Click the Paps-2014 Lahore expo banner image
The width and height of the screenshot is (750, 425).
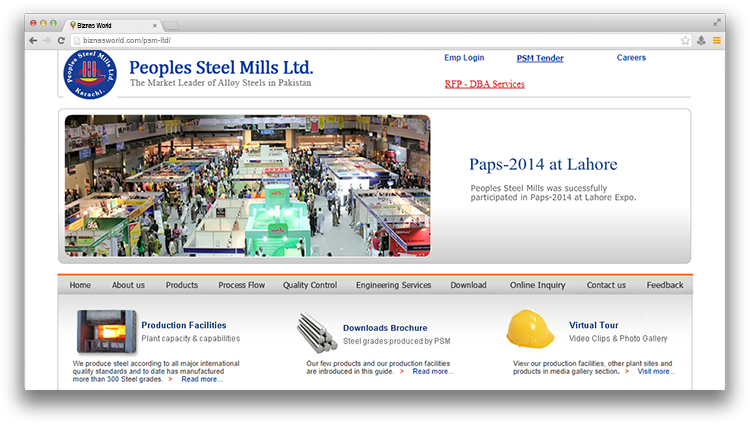coord(248,185)
